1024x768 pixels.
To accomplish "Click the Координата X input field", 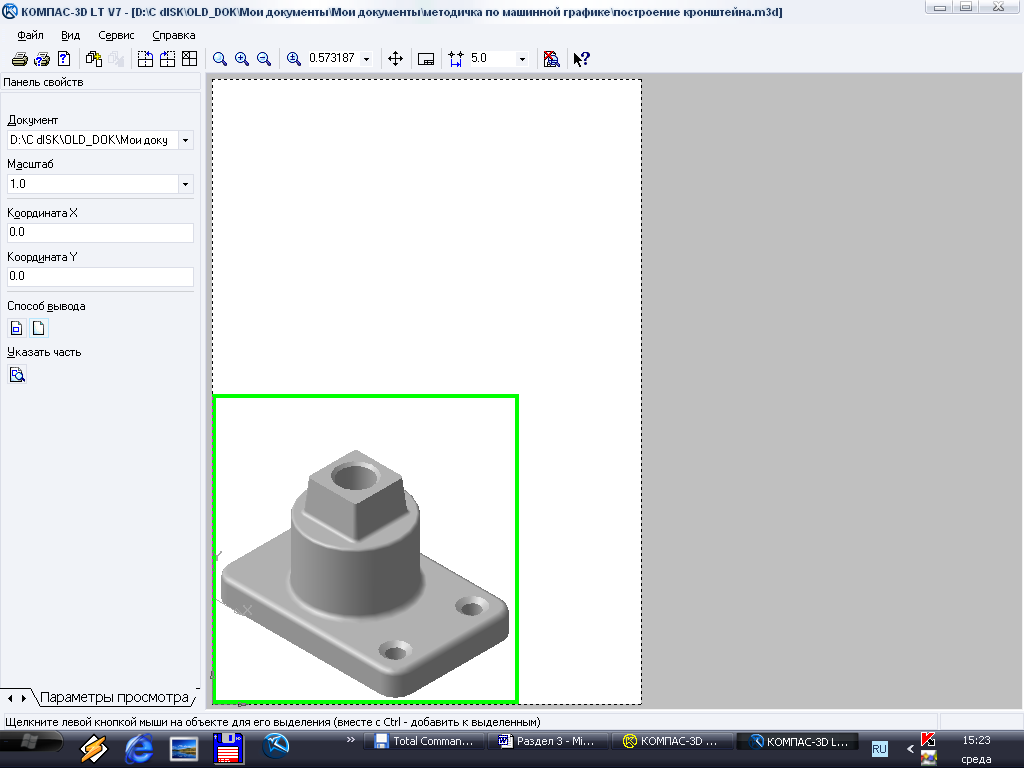I will [x=101, y=232].
